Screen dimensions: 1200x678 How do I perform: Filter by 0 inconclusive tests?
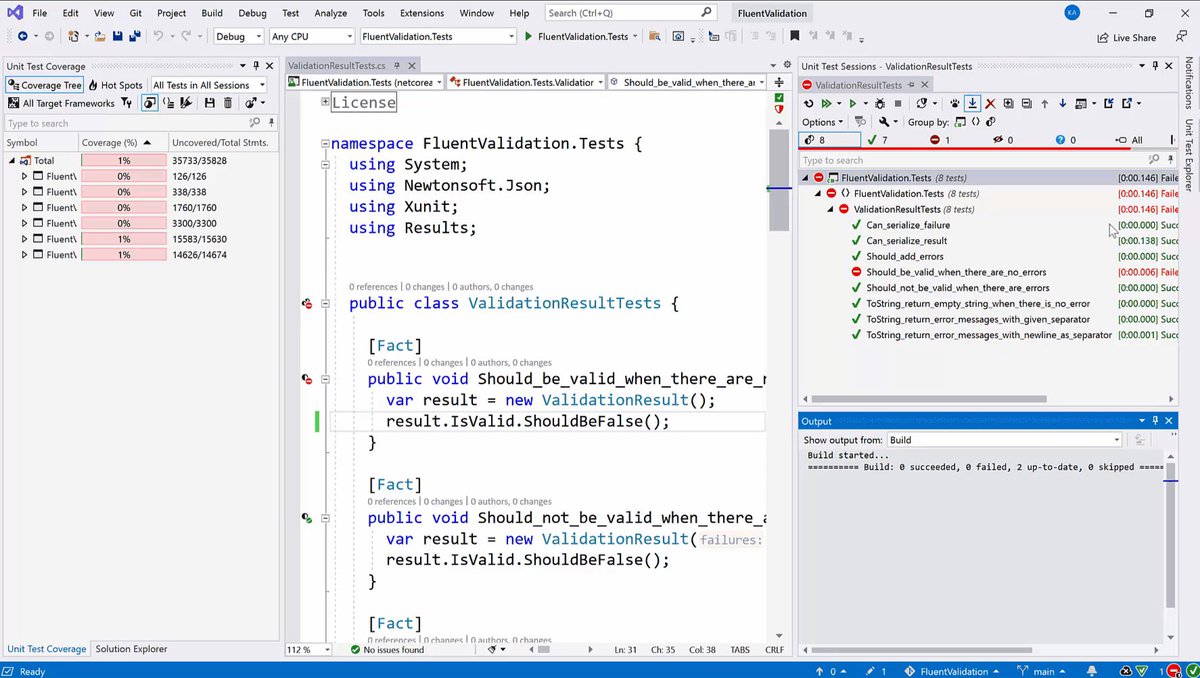(1066, 140)
